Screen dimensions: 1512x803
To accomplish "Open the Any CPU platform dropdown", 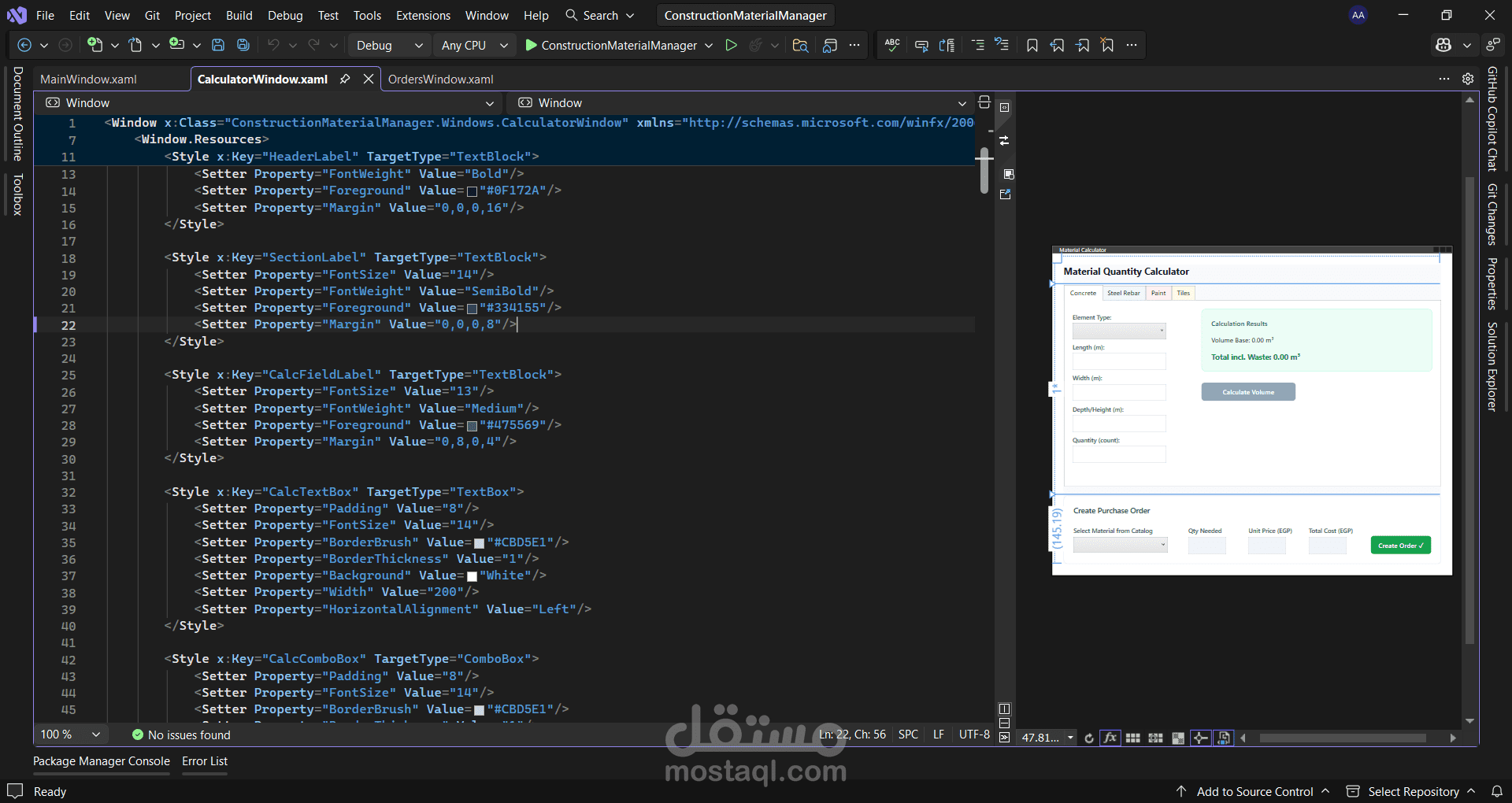I will pos(474,46).
